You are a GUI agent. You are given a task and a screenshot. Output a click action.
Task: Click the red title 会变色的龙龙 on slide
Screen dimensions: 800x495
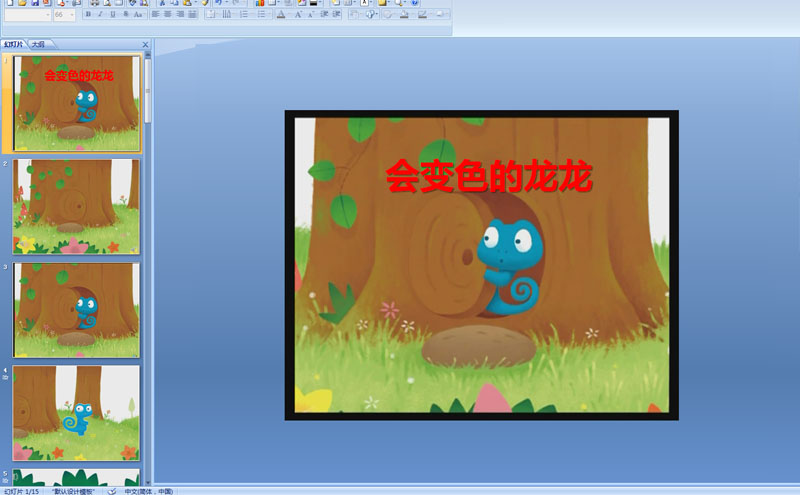(489, 177)
